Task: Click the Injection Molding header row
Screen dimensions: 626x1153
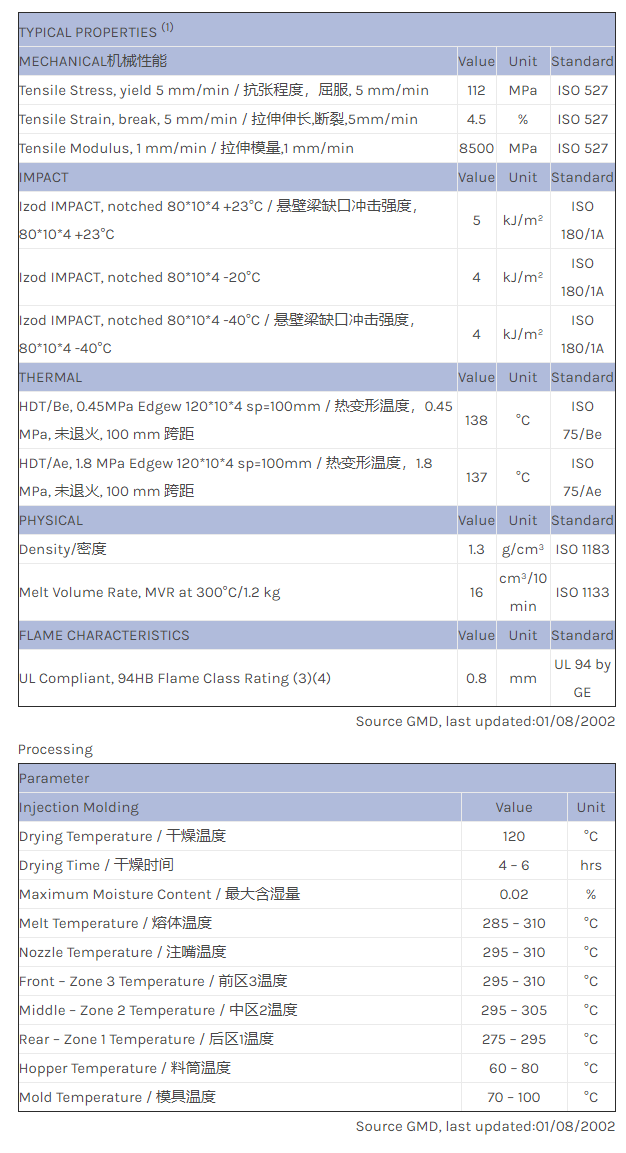Action: [x=79, y=807]
